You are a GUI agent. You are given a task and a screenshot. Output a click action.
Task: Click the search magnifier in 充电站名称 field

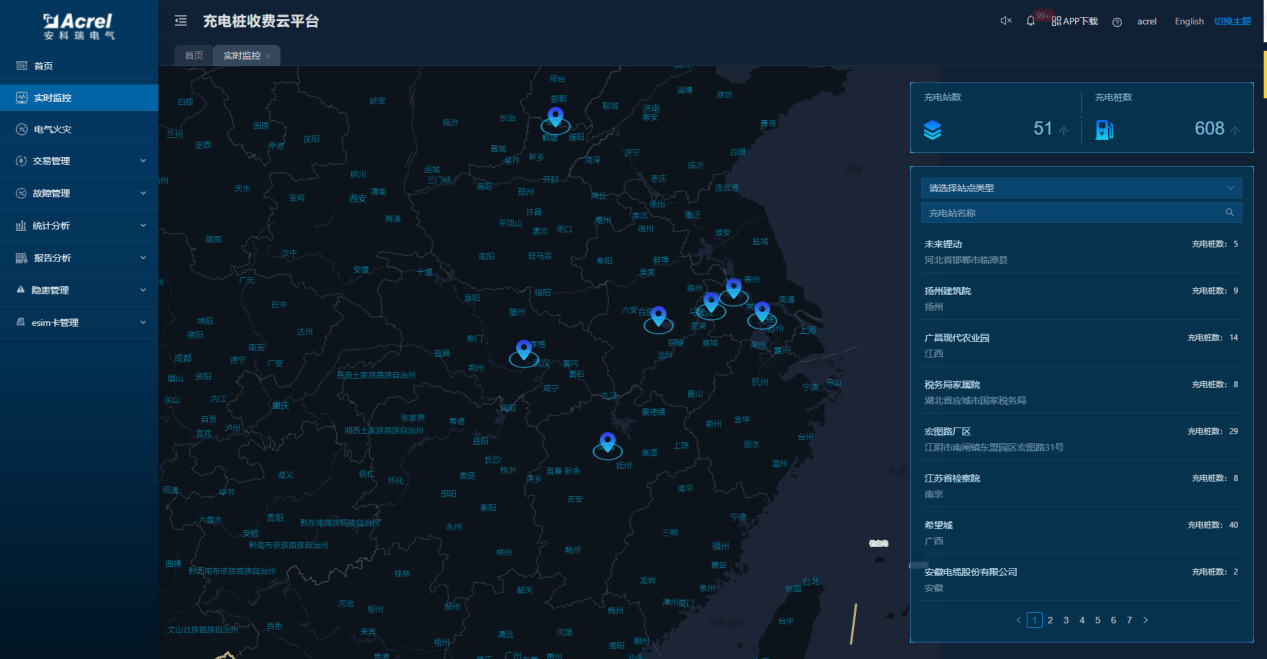(1230, 213)
